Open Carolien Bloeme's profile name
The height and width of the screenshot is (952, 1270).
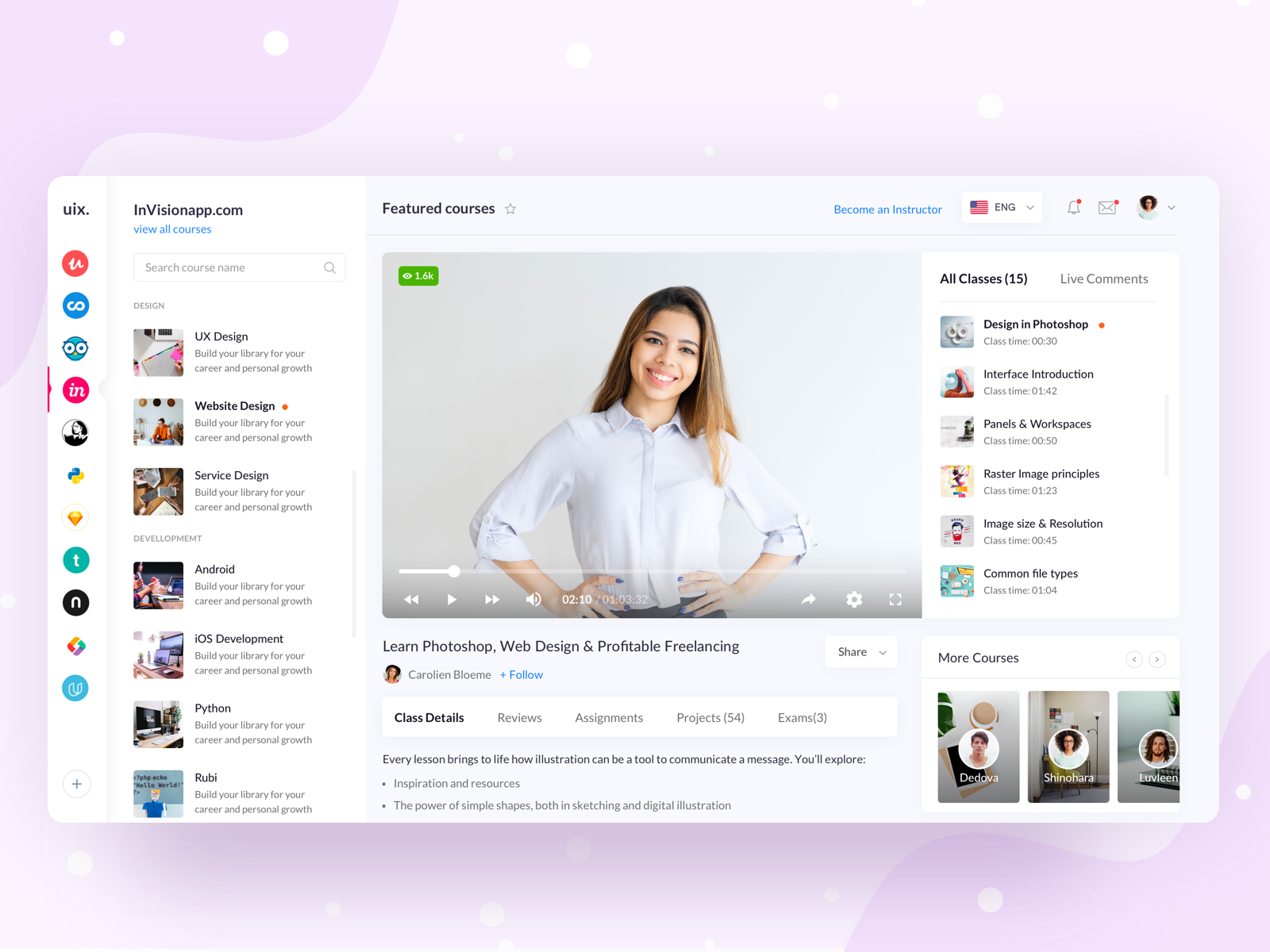click(449, 674)
